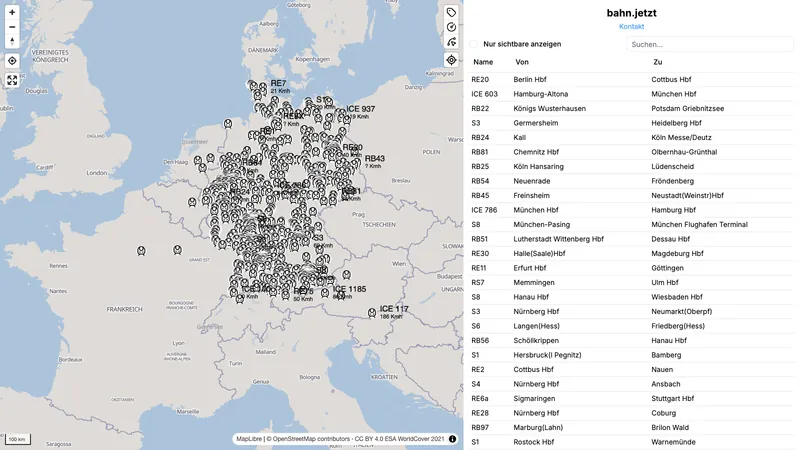Select RB81 Chemnitz Hbf row

click(631, 152)
